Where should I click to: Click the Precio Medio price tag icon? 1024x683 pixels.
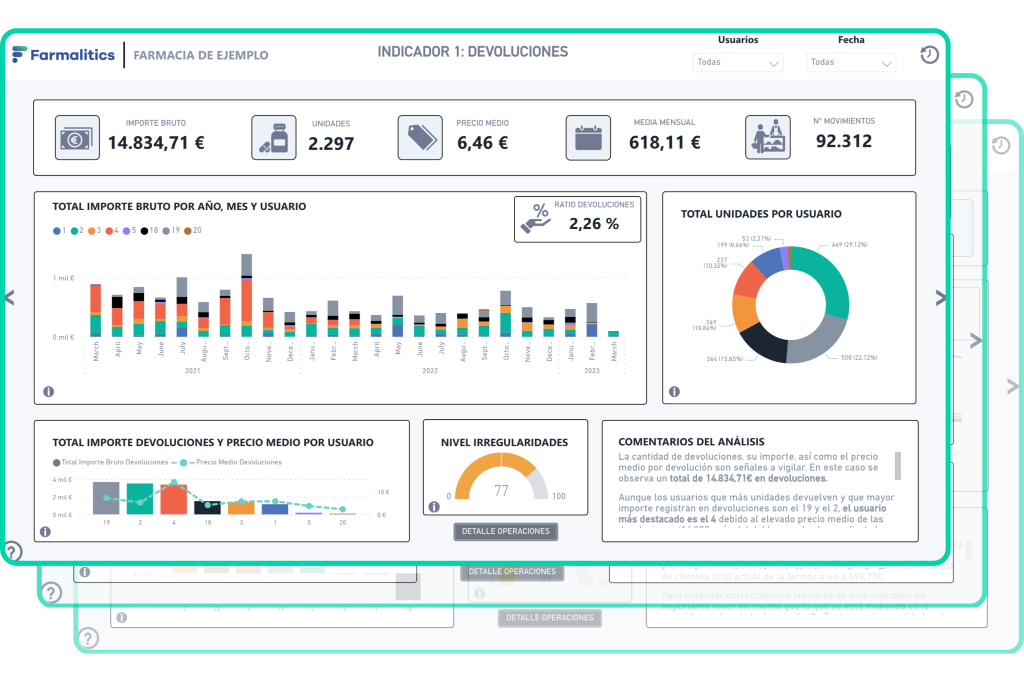click(420, 137)
